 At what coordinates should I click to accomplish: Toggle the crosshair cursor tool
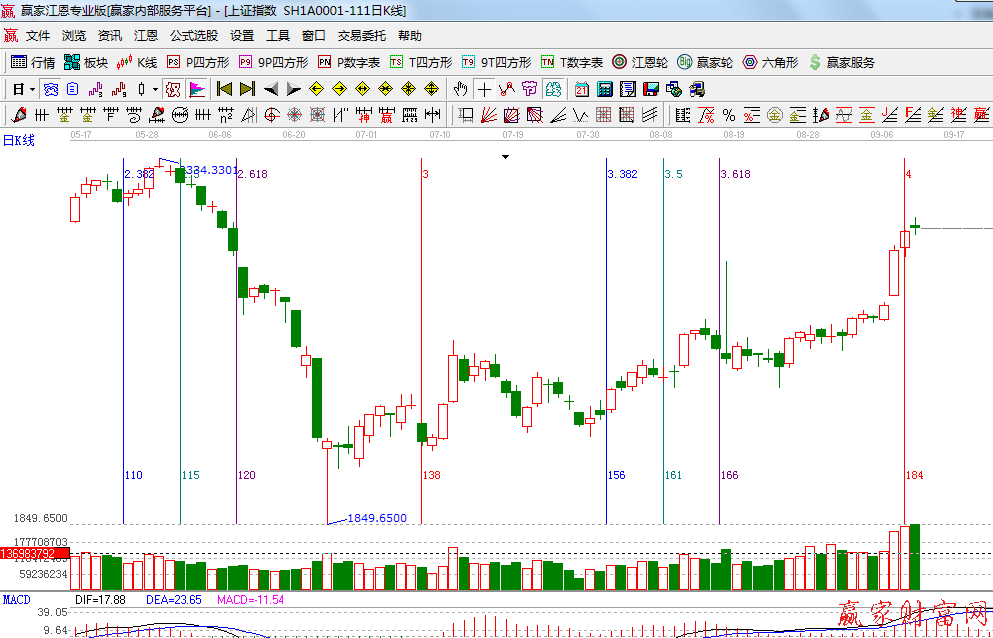(x=484, y=89)
